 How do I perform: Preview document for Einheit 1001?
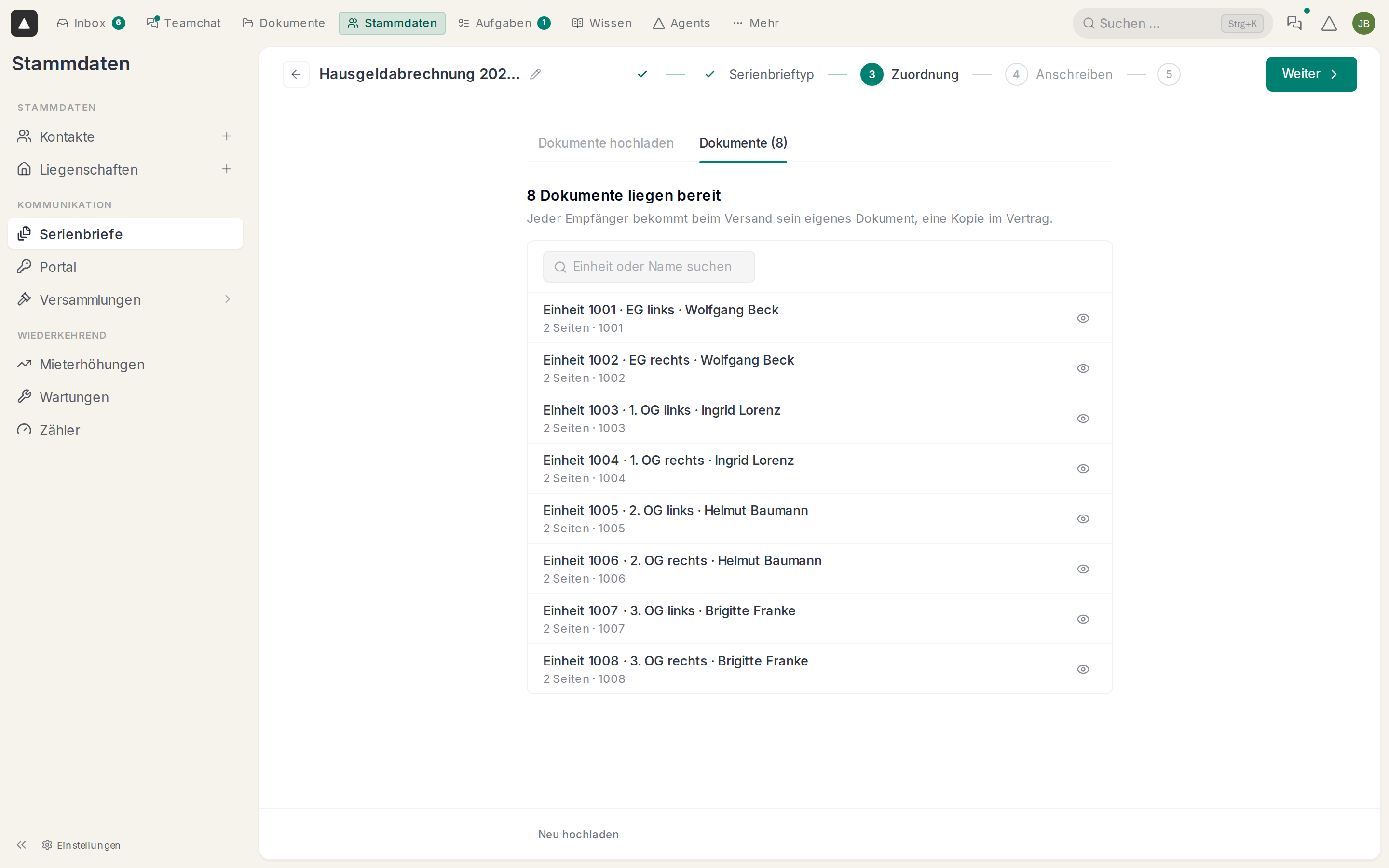coord(1082,318)
